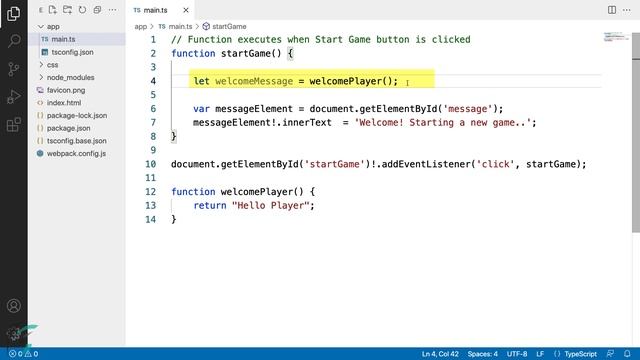
Task: Open the Search view in activity bar
Action: [13, 41]
